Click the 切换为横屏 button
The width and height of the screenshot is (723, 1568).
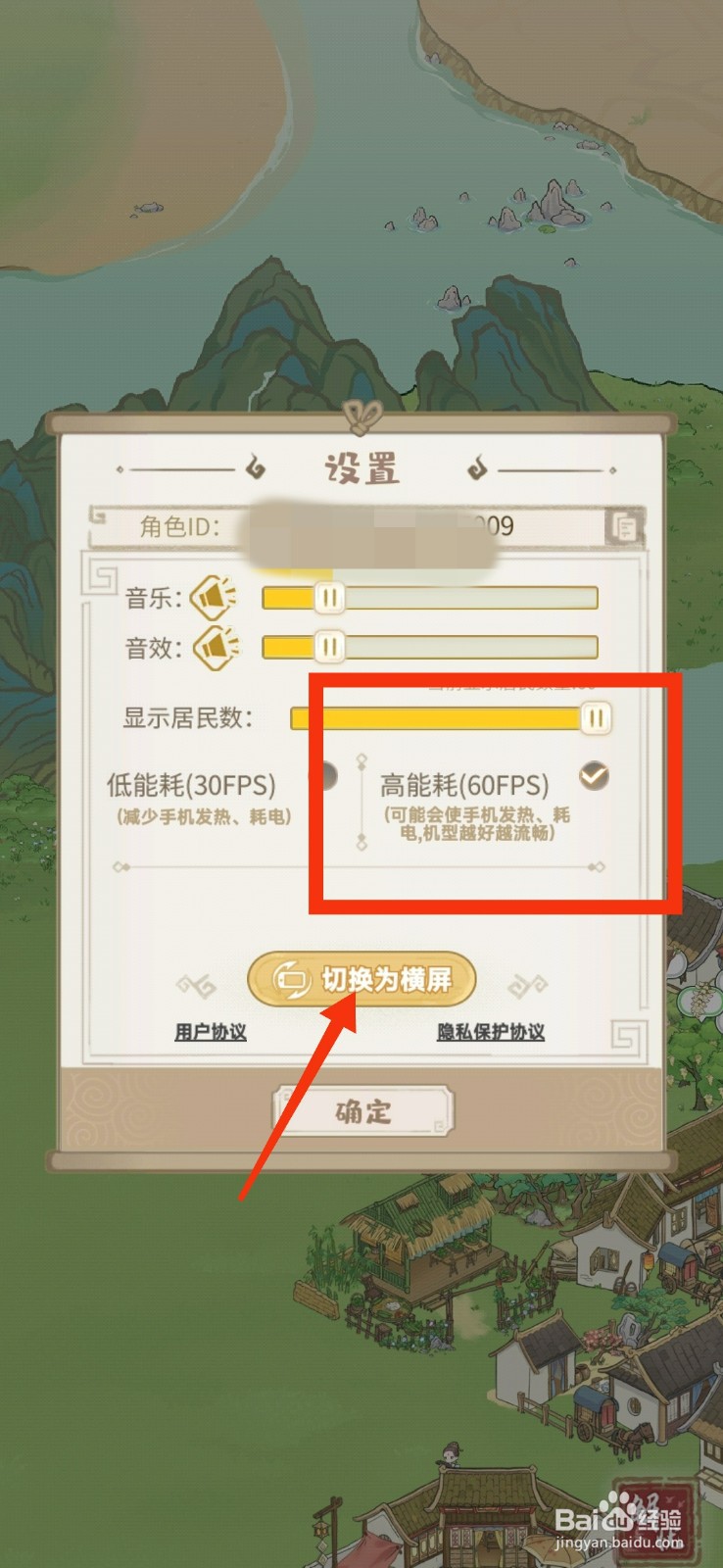click(361, 979)
